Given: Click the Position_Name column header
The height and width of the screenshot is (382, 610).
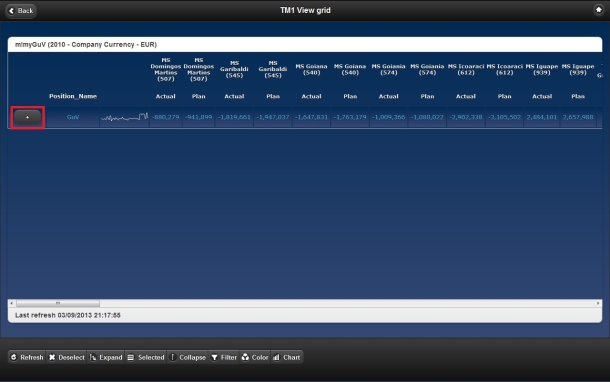Looking at the screenshot, I should 73,96.
